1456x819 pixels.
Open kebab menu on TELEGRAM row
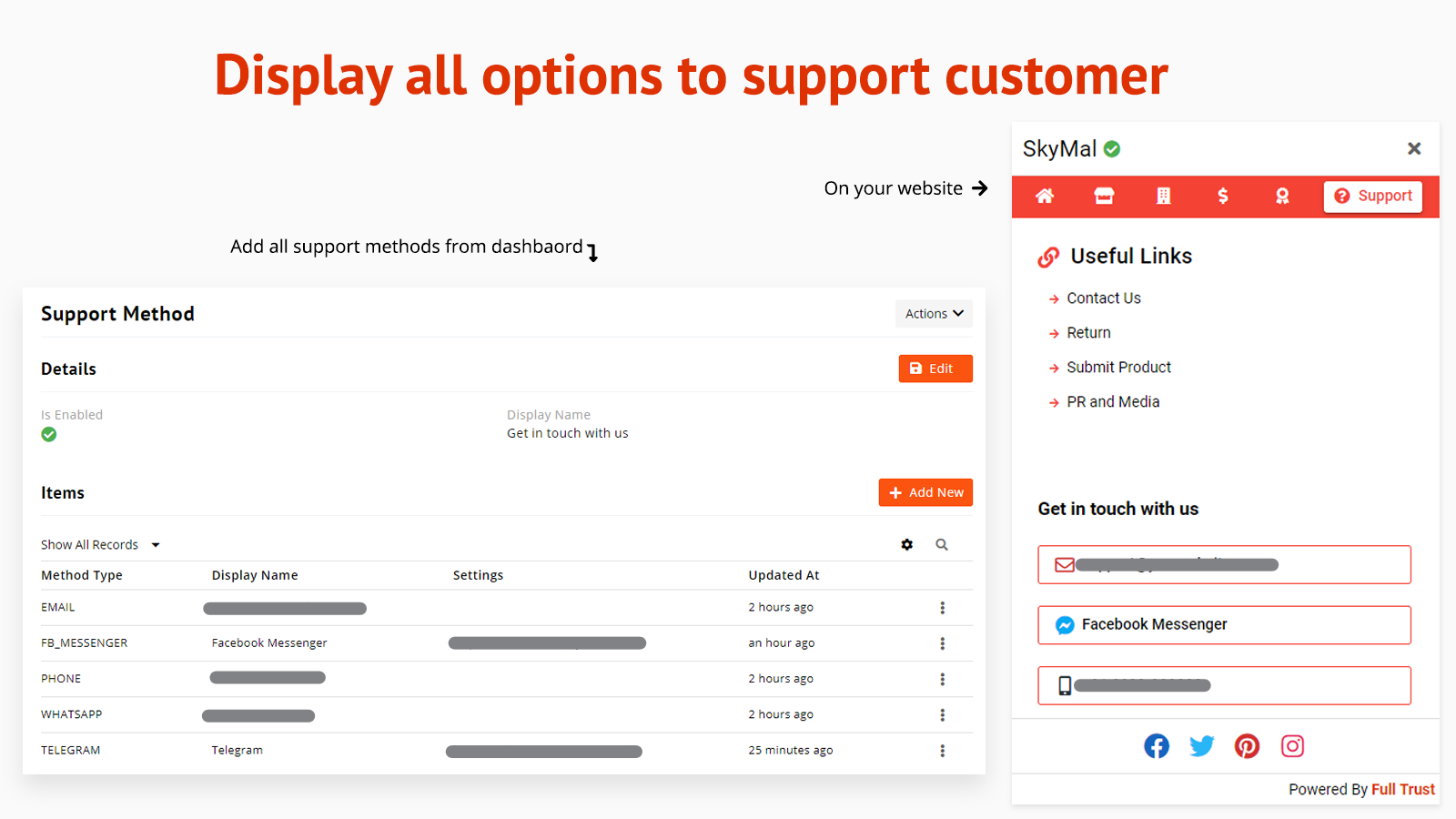943,751
